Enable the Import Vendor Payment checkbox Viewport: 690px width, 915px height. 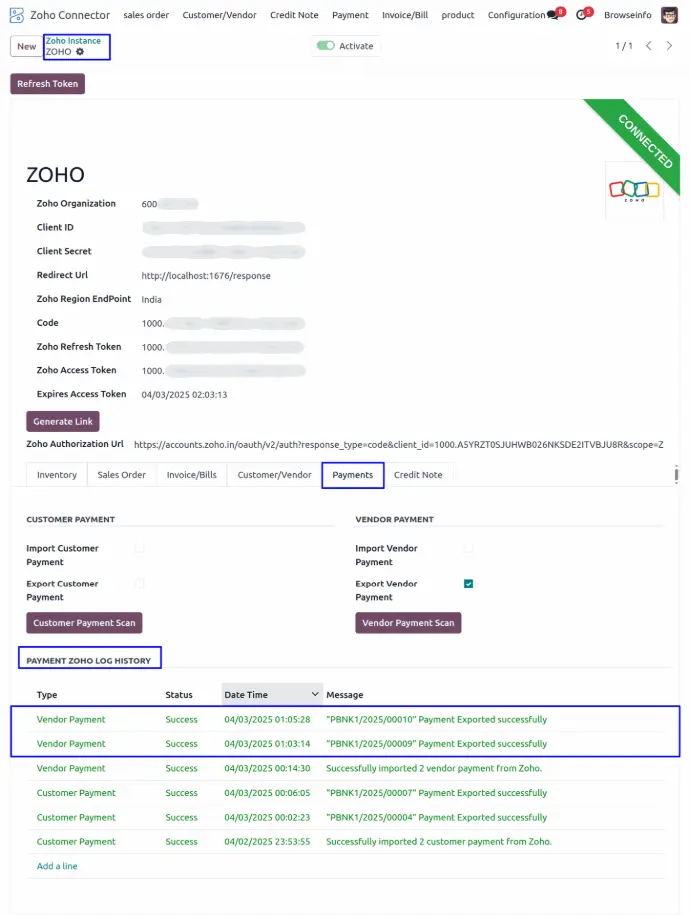pos(468,549)
